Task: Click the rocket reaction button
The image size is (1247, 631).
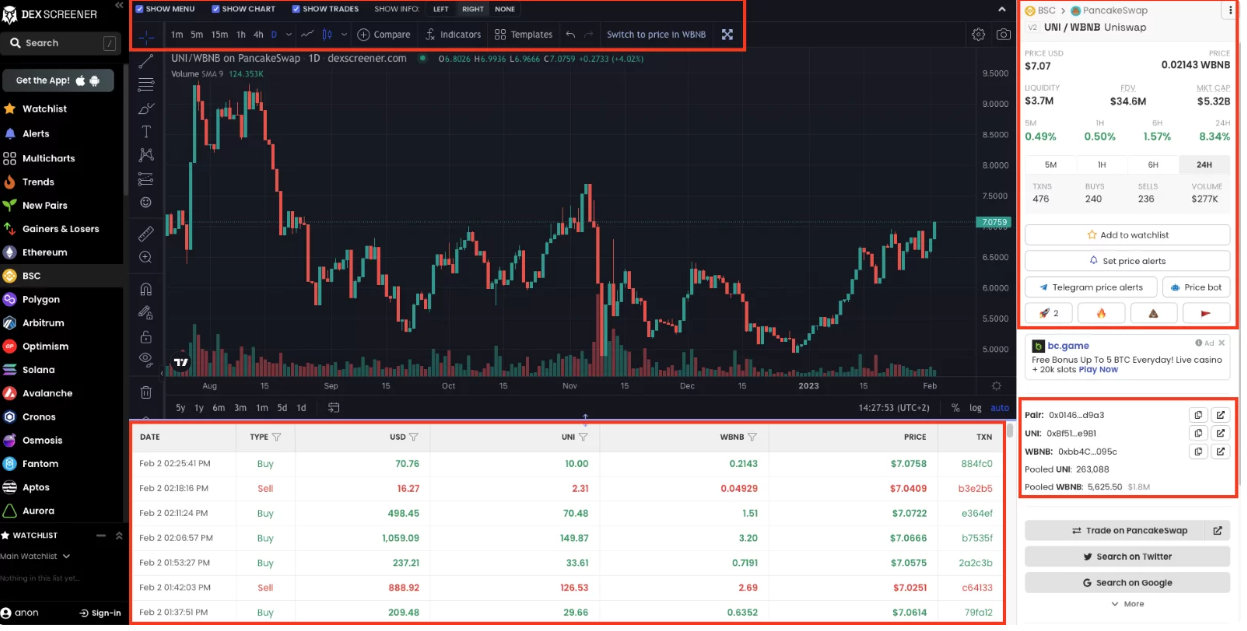Action: pos(1048,313)
